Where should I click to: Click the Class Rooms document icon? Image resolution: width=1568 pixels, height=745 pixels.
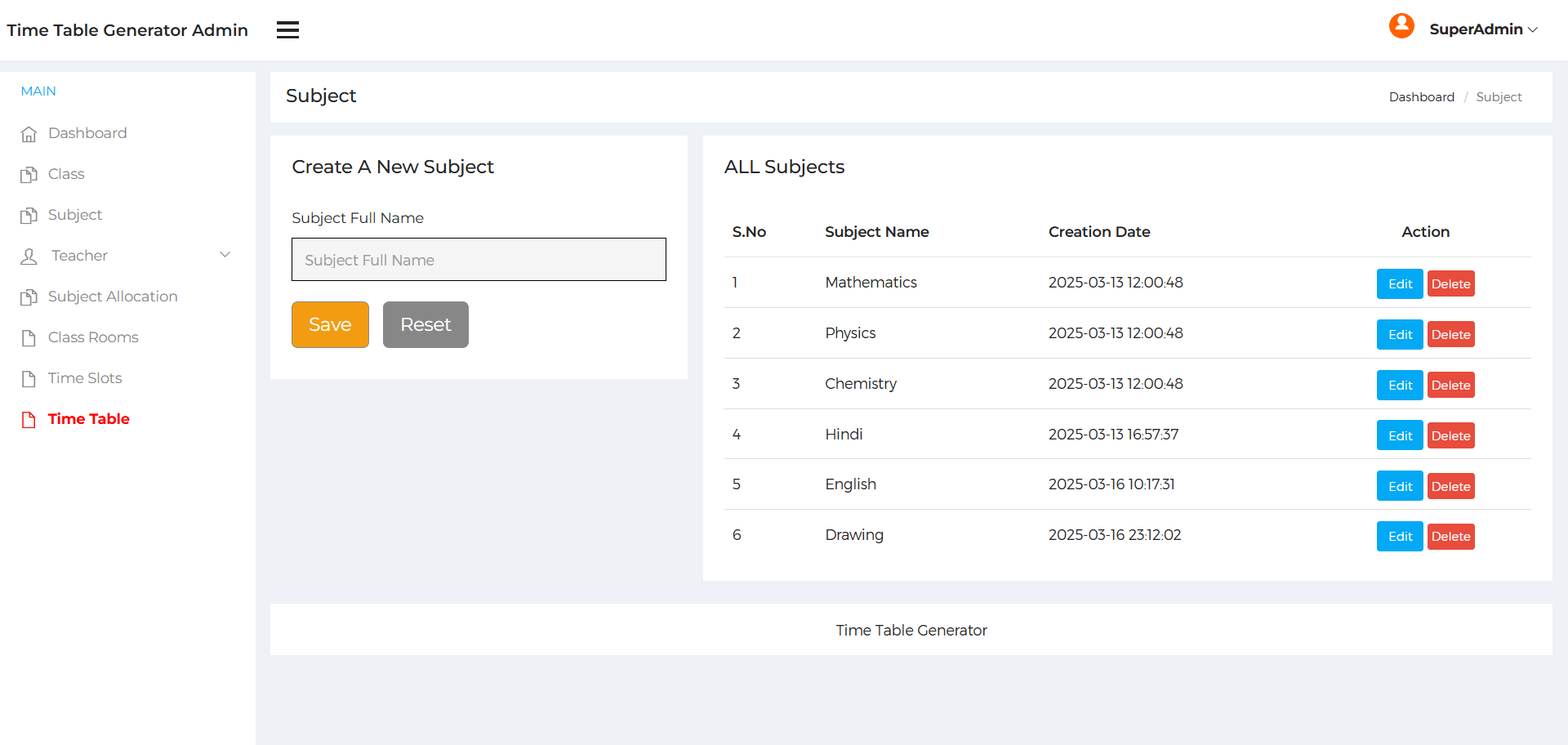coord(29,337)
